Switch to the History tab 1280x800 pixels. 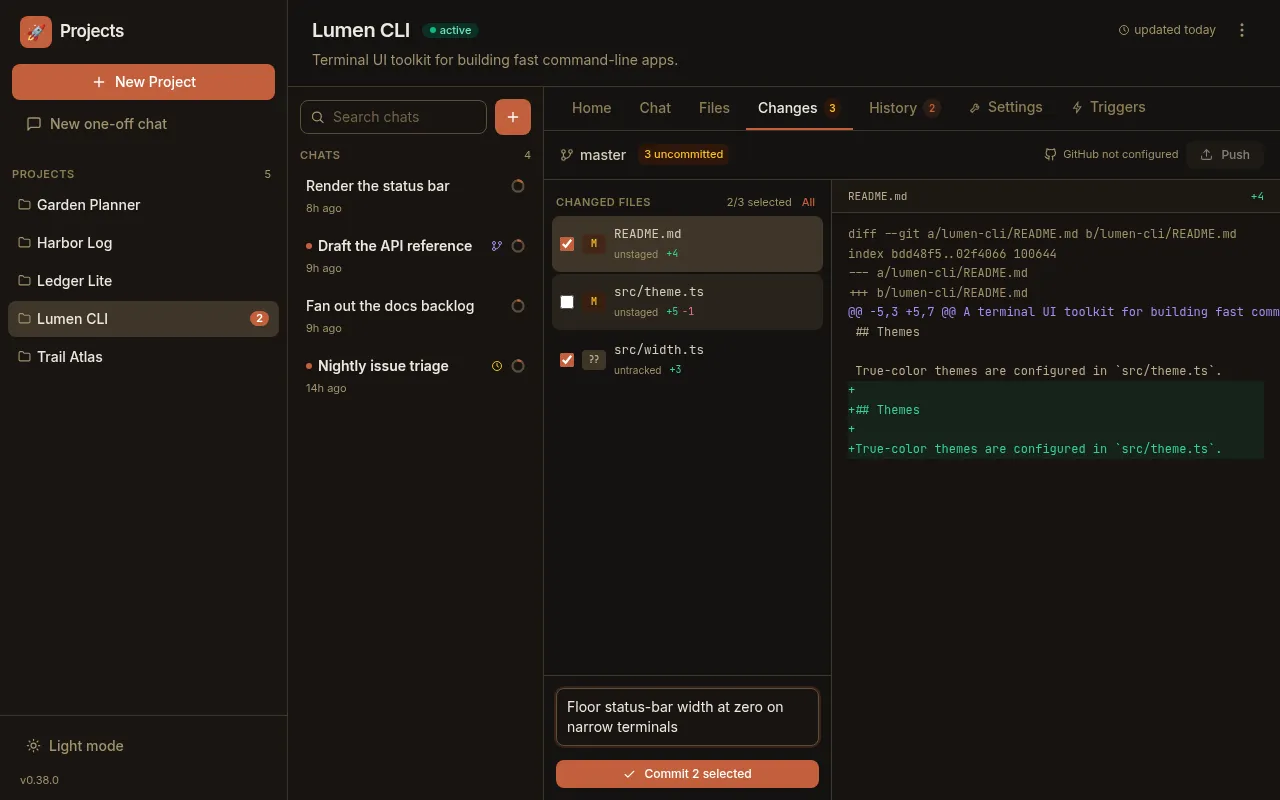point(905,108)
